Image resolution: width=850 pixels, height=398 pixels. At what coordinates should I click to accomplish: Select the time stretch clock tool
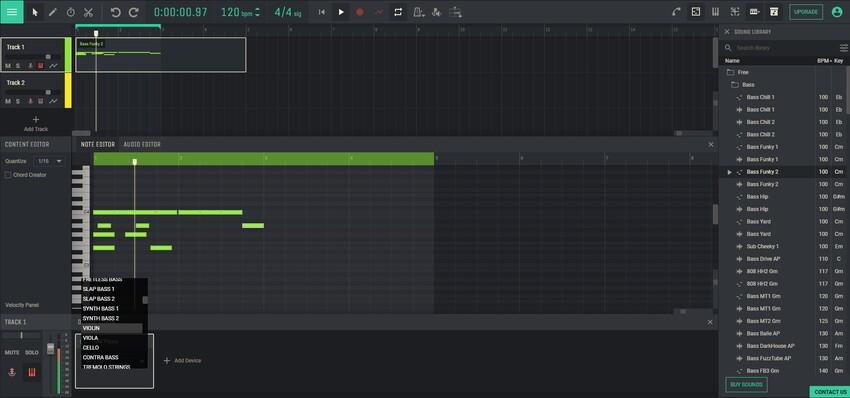[x=70, y=12]
